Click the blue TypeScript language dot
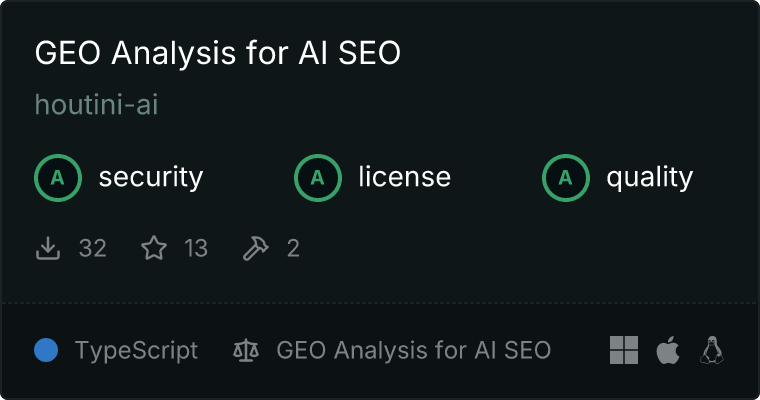Image resolution: width=760 pixels, height=400 pixels. [x=46, y=350]
